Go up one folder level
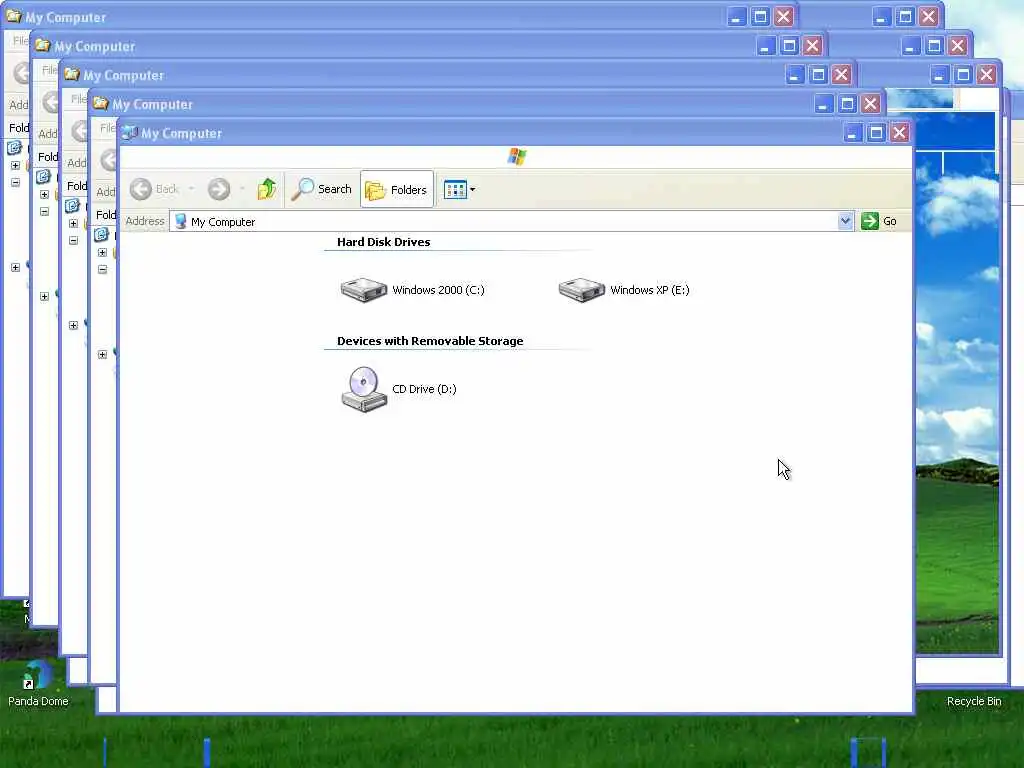This screenshot has width=1024, height=768. tap(266, 189)
